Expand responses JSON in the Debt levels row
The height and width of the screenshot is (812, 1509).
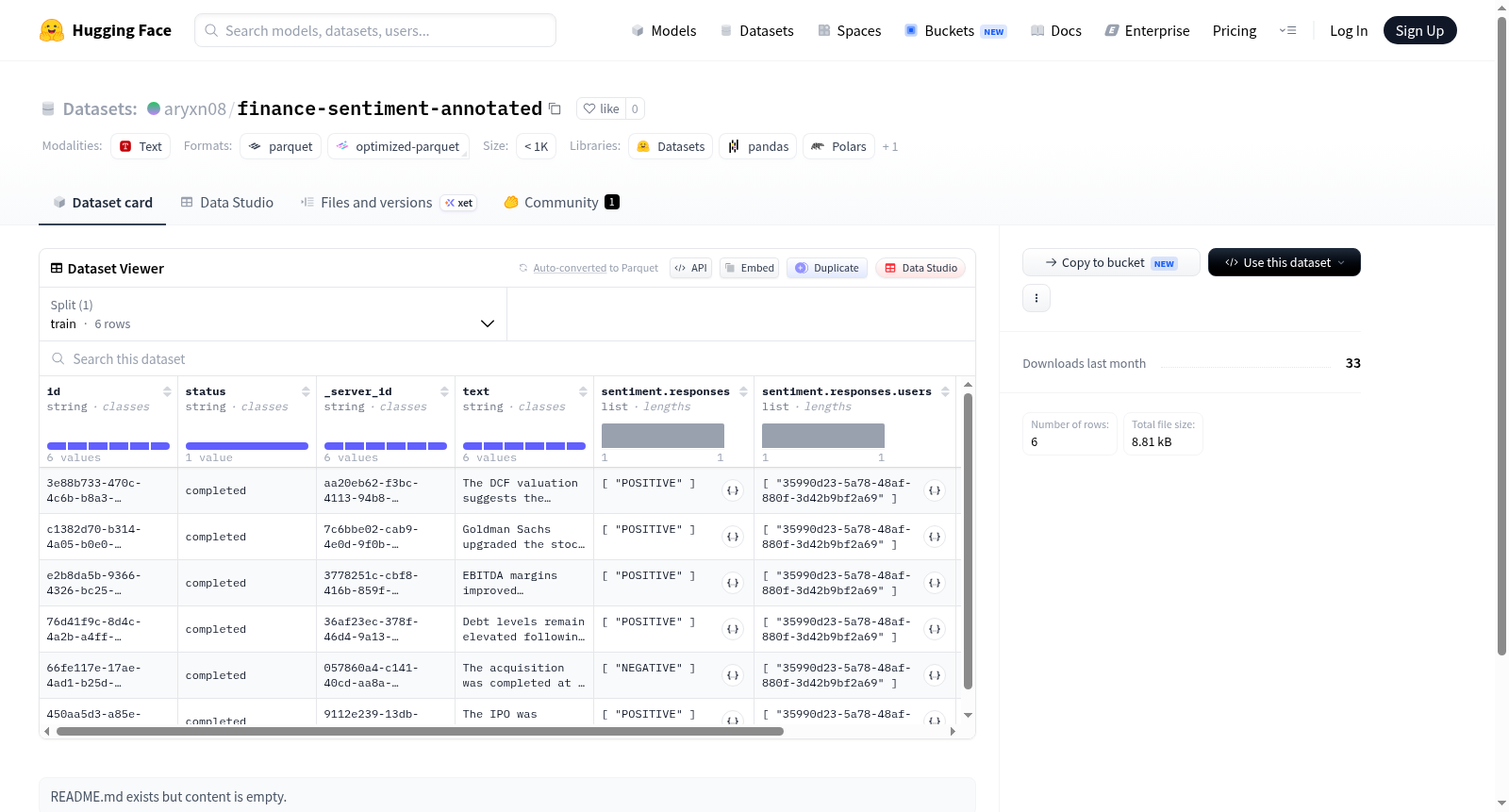point(733,629)
